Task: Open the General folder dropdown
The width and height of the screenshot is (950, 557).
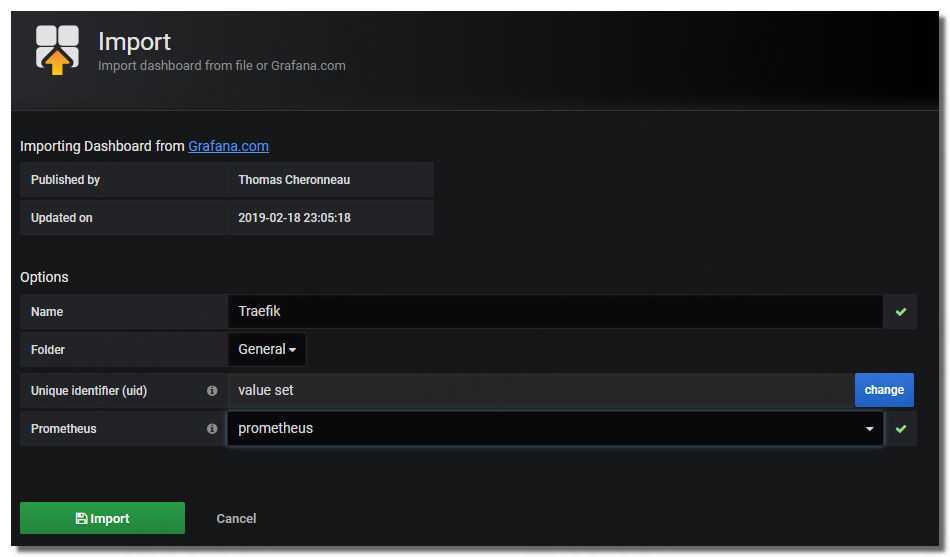Action: 267,350
